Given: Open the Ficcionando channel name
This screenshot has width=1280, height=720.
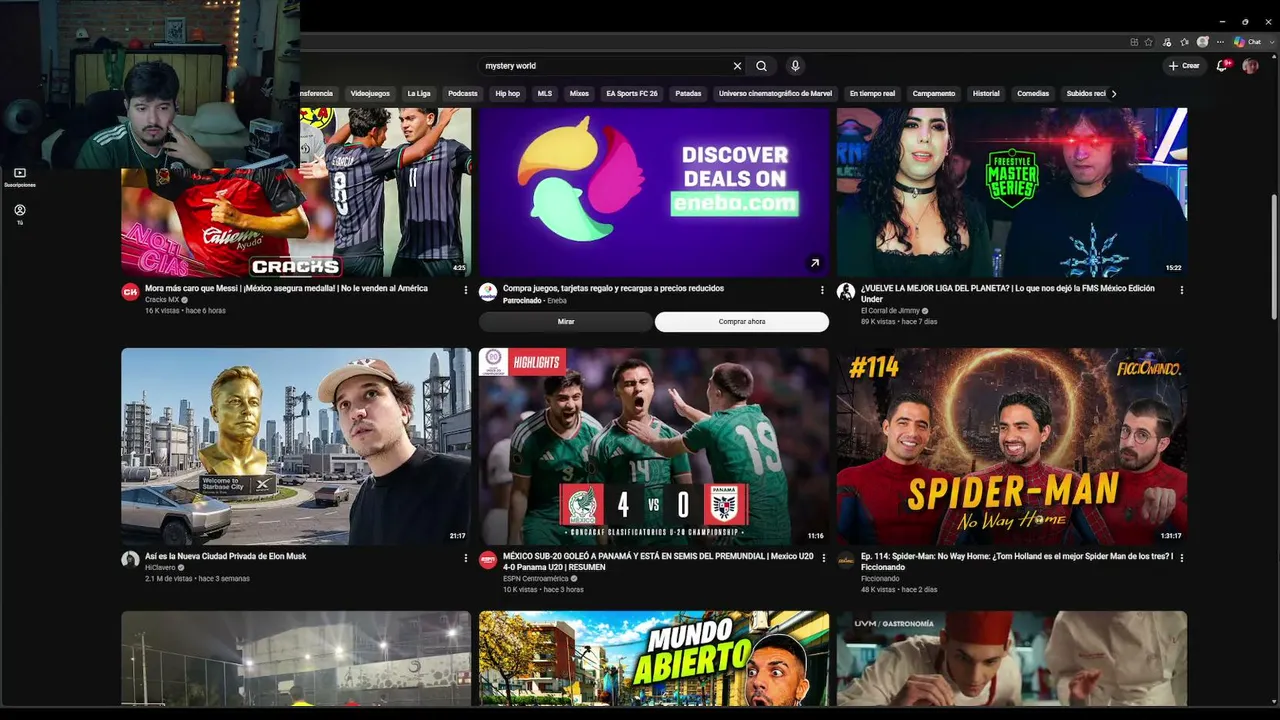Looking at the screenshot, I should [881, 578].
